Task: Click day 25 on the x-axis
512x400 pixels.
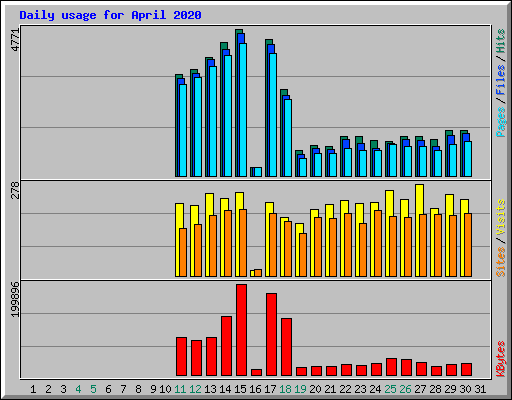Action: [x=390, y=389]
